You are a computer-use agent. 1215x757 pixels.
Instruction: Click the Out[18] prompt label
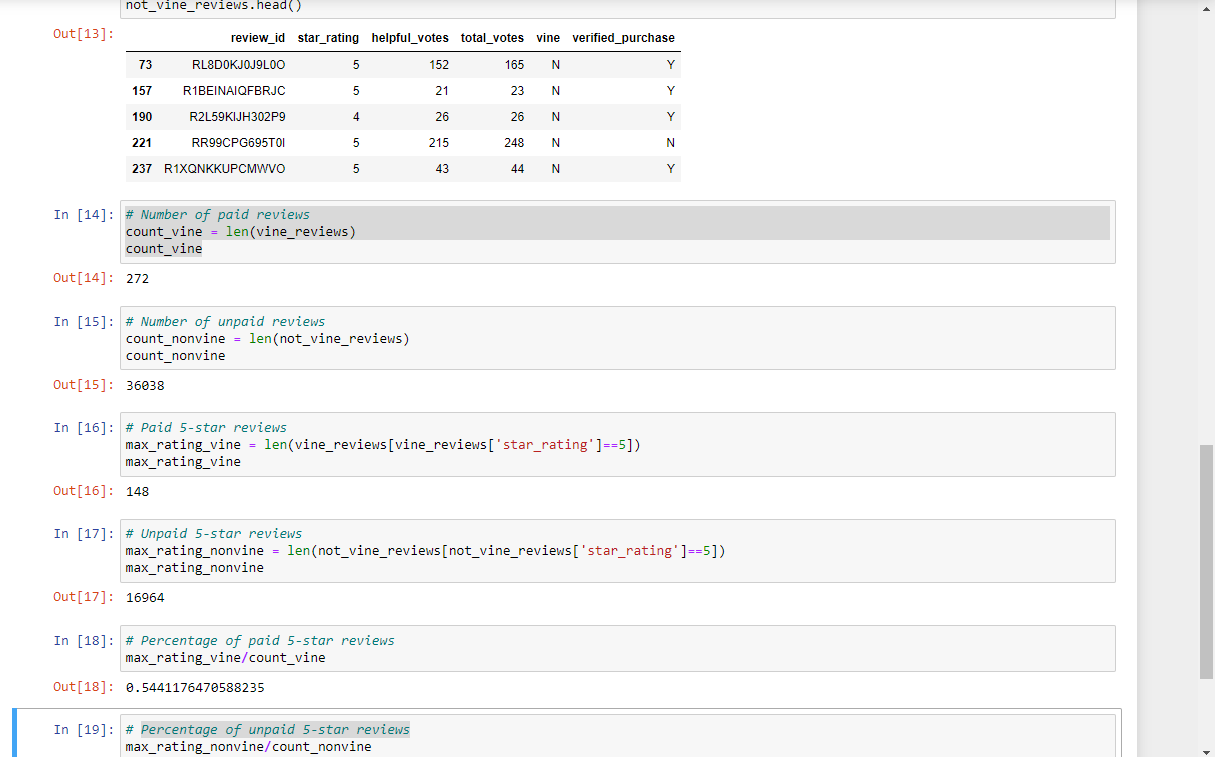pyautogui.click(x=82, y=687)
